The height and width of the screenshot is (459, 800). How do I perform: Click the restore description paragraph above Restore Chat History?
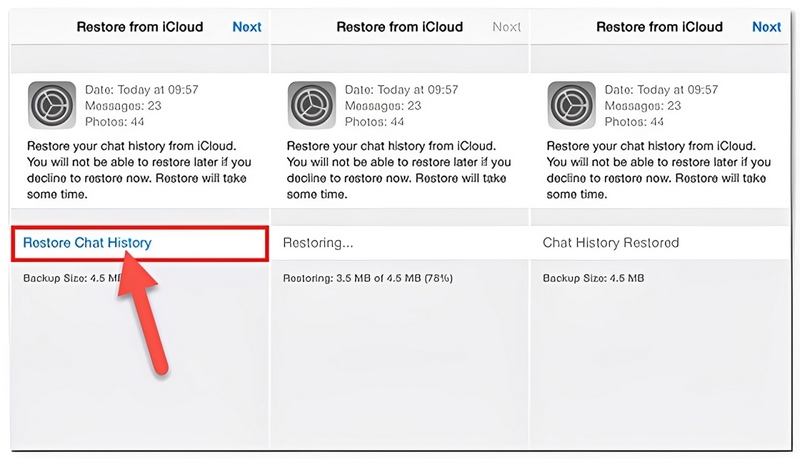139,170
